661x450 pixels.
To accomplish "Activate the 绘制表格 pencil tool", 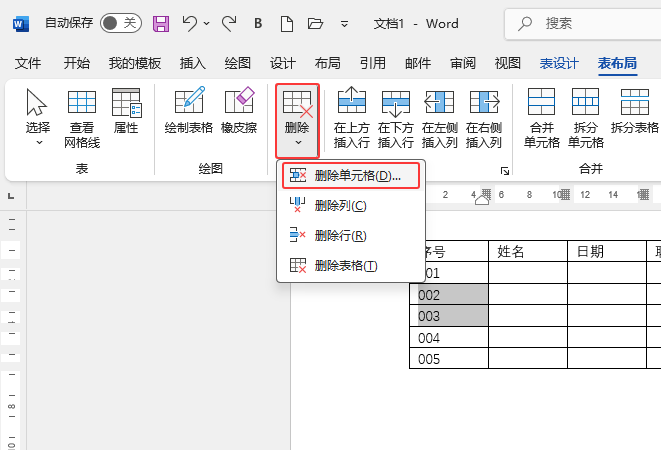I will [188, 110].
